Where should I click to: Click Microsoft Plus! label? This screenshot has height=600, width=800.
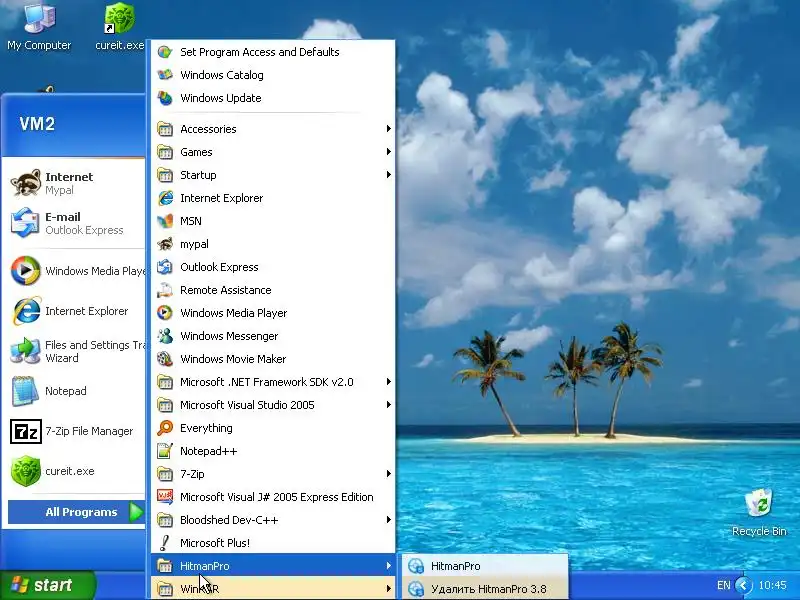[x=215, y=543]
